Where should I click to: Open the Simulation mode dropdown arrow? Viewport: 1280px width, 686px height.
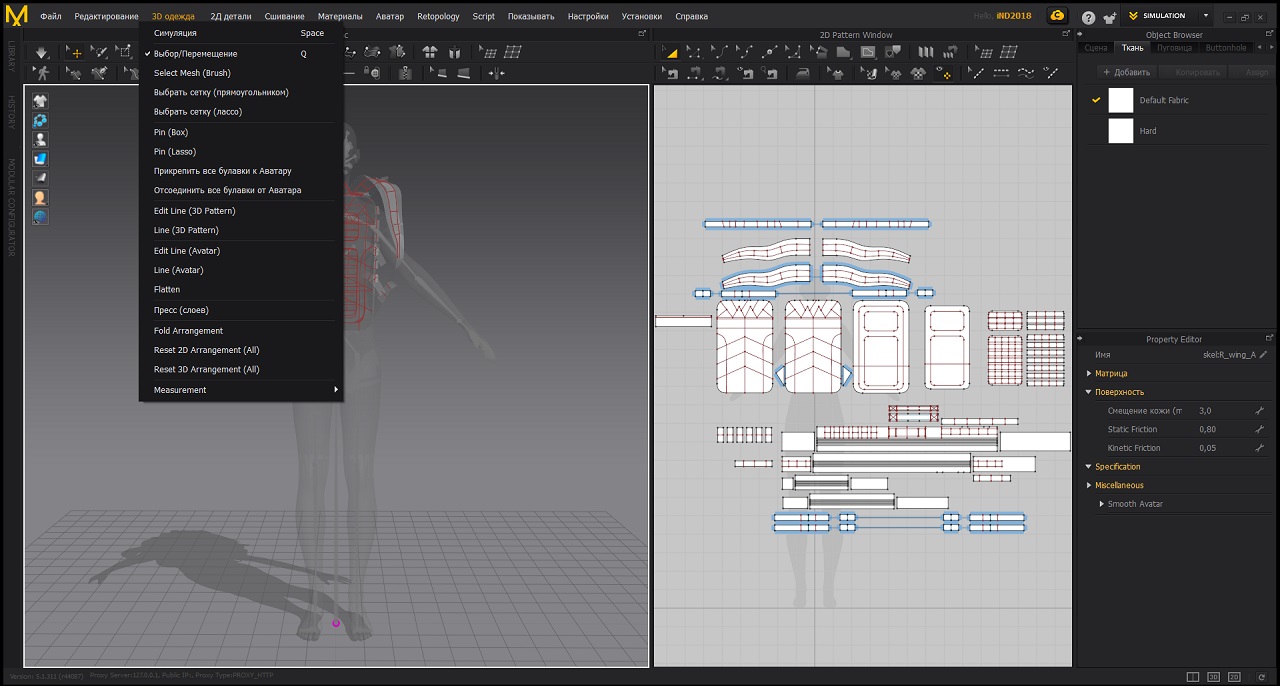point(1205,16)
